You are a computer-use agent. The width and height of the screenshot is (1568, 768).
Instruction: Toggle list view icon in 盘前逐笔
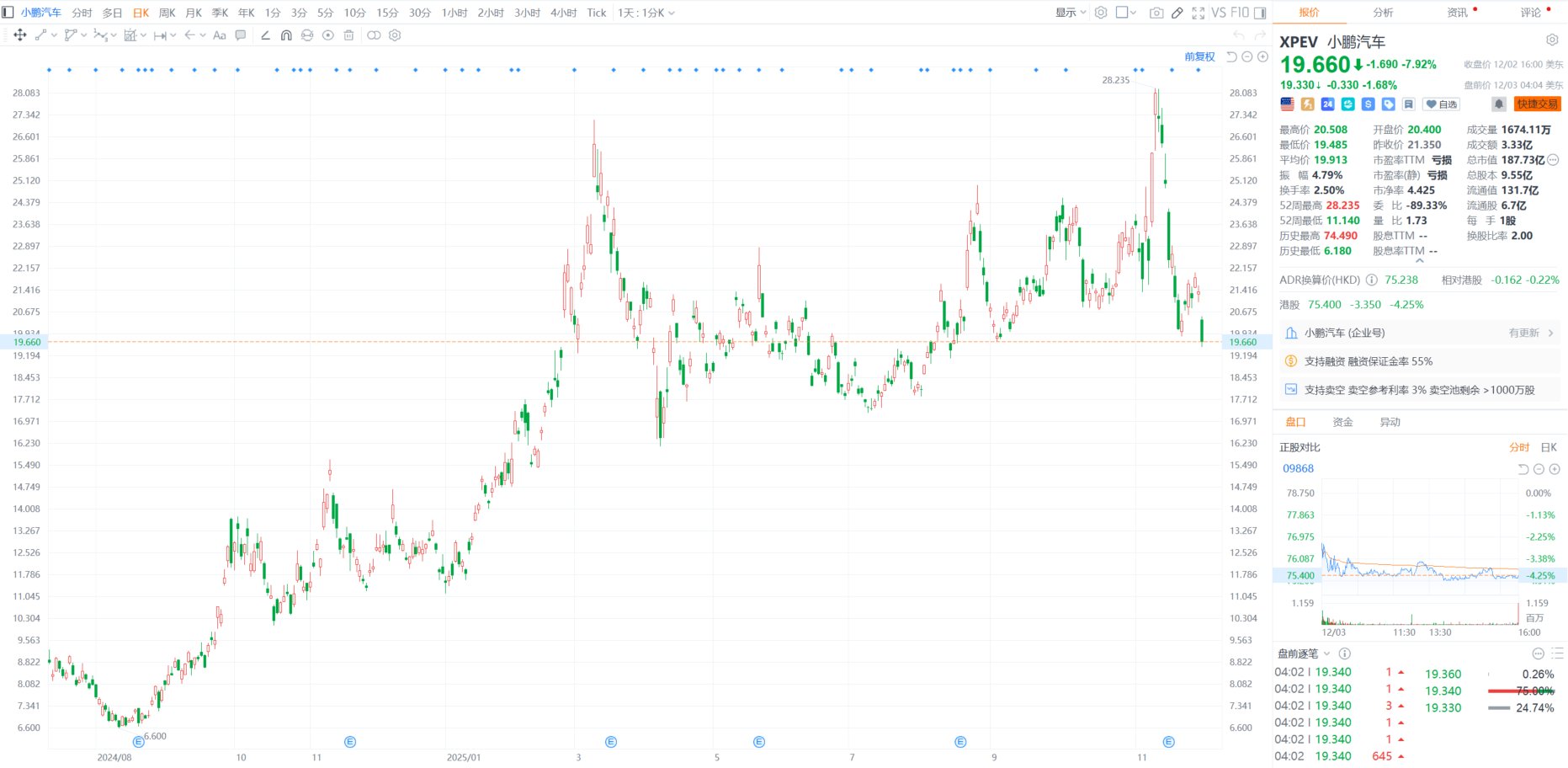coord(1557,653)
